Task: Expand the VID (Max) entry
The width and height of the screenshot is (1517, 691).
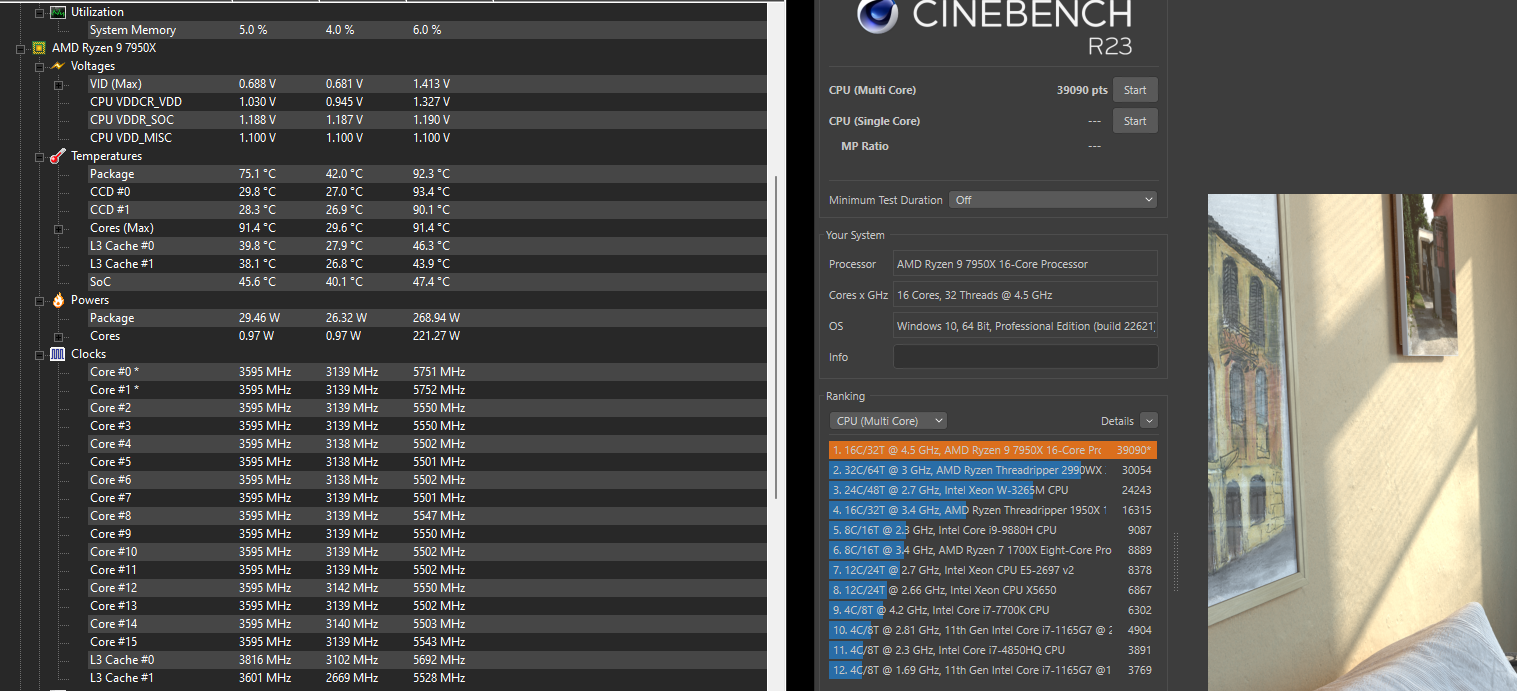Action: click(58, 83)
